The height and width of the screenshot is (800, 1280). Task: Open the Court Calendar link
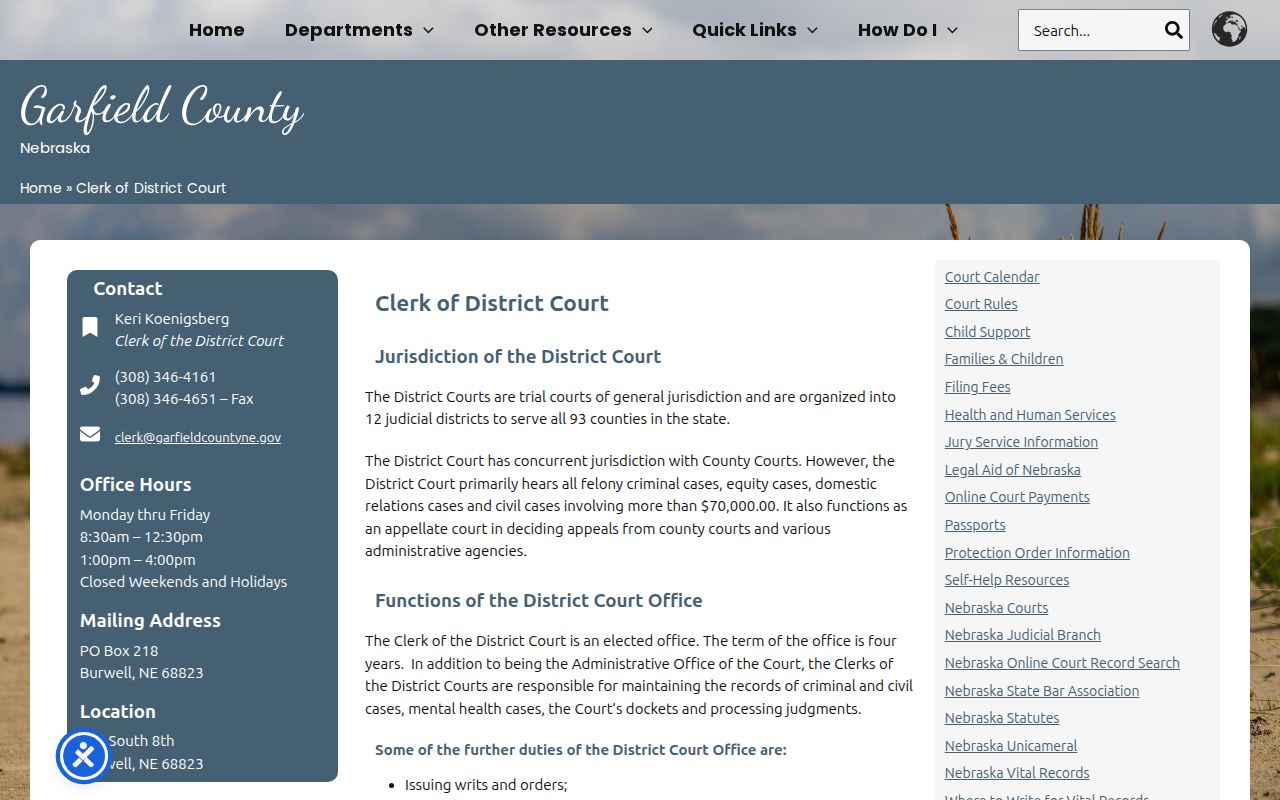[992, 277]
